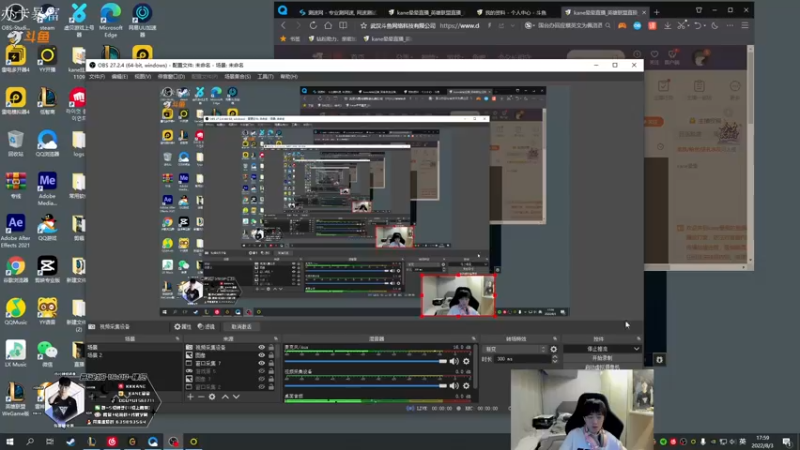Image resolution: width=800 pixels, height=450 pixels.
Task: Toggle visibility of the last source row
Action: click(x=262, y=387)
